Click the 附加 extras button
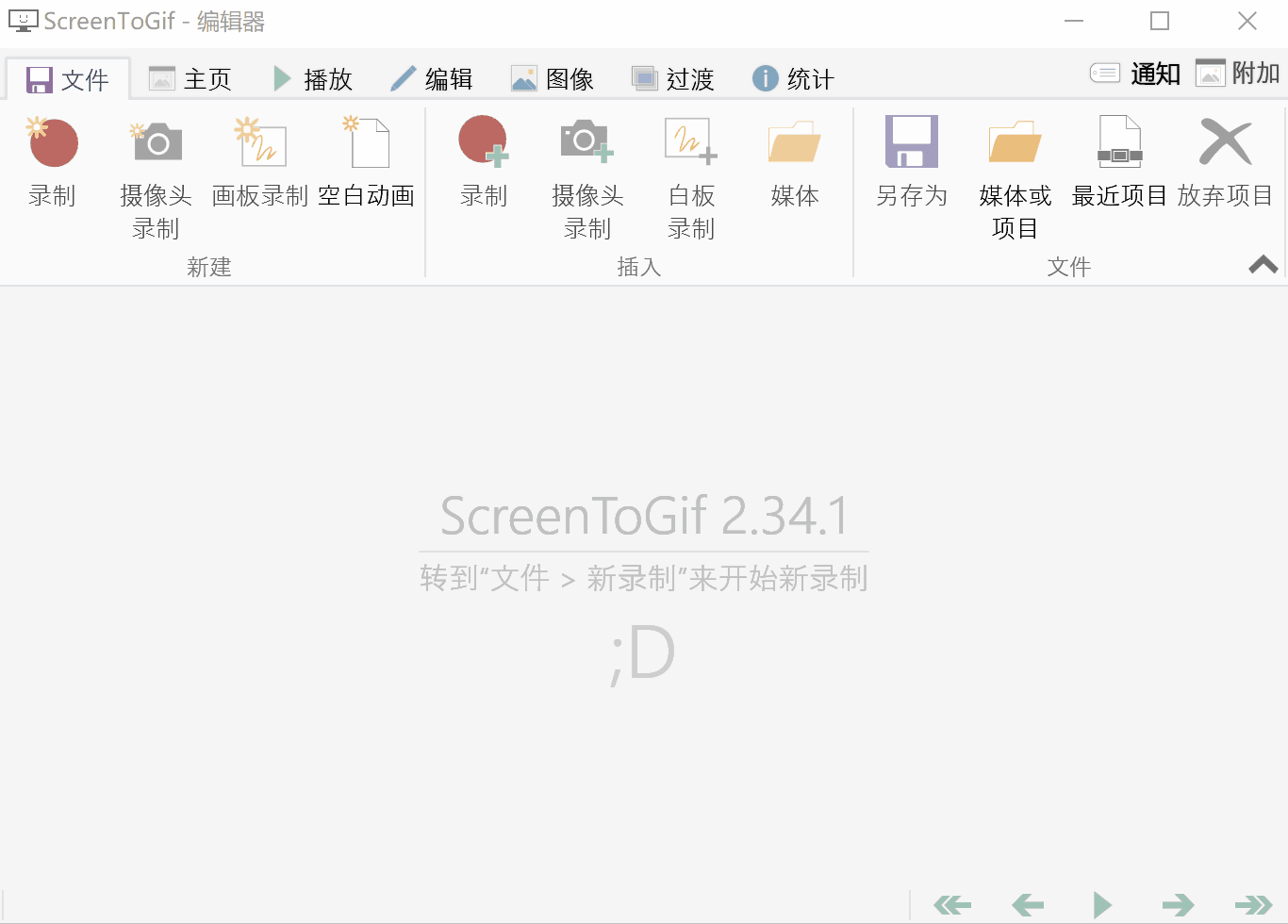This screenshot has height=924, width=1288. pos(1238,74)
